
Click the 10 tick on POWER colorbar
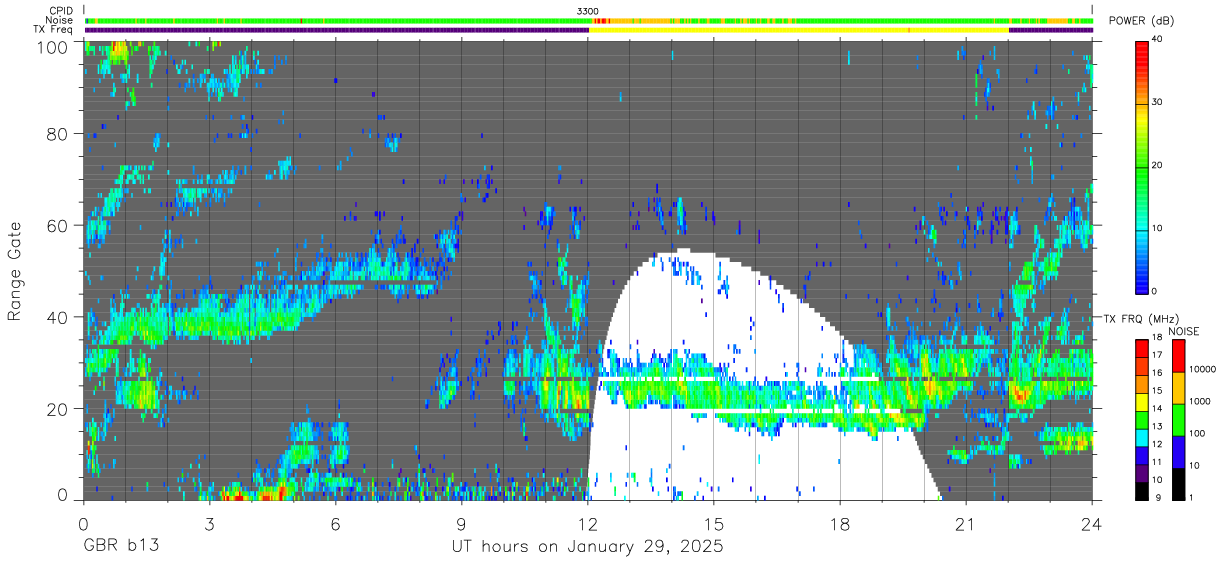coord(1159,229)
